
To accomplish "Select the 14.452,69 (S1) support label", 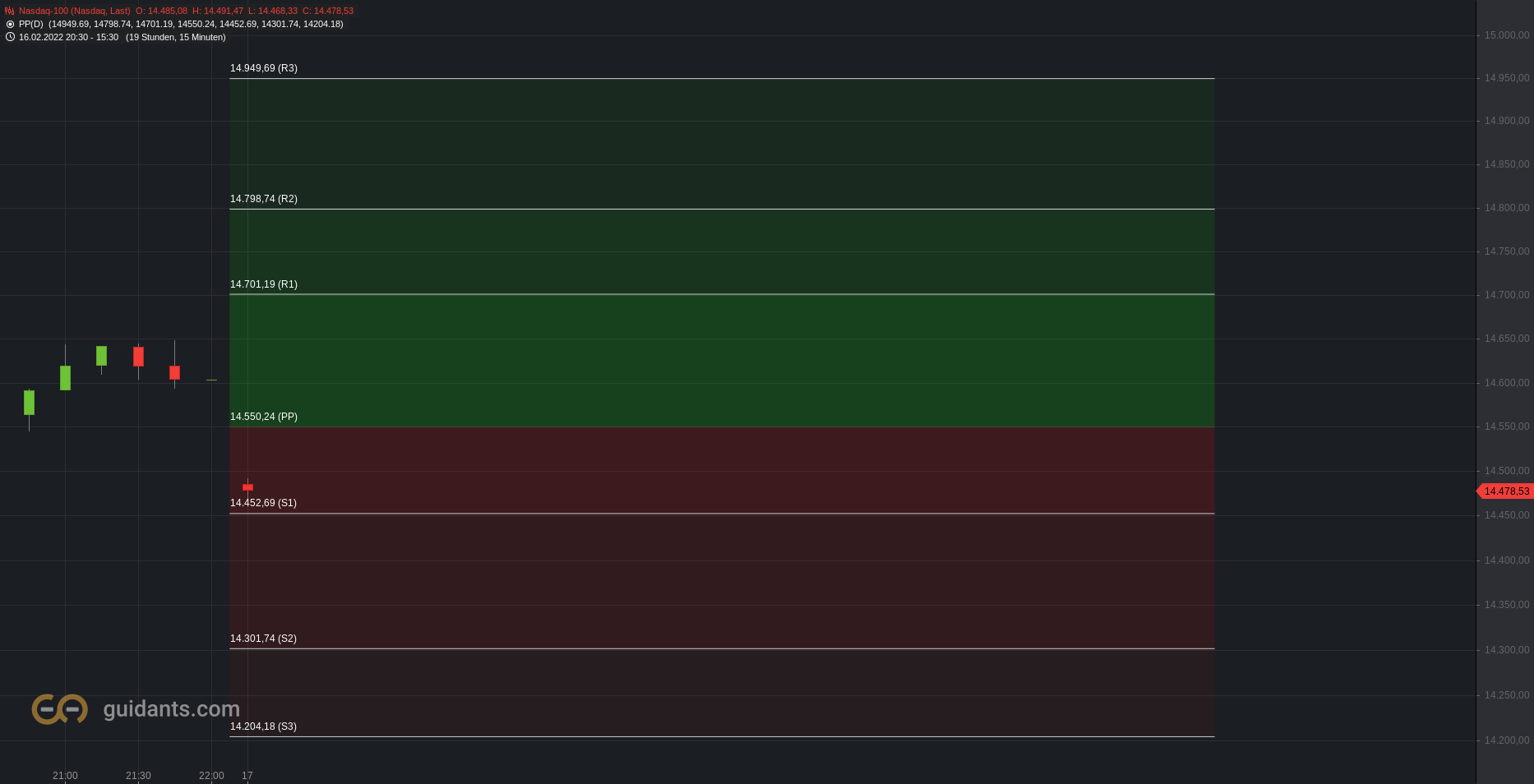I will click(263, 503).
